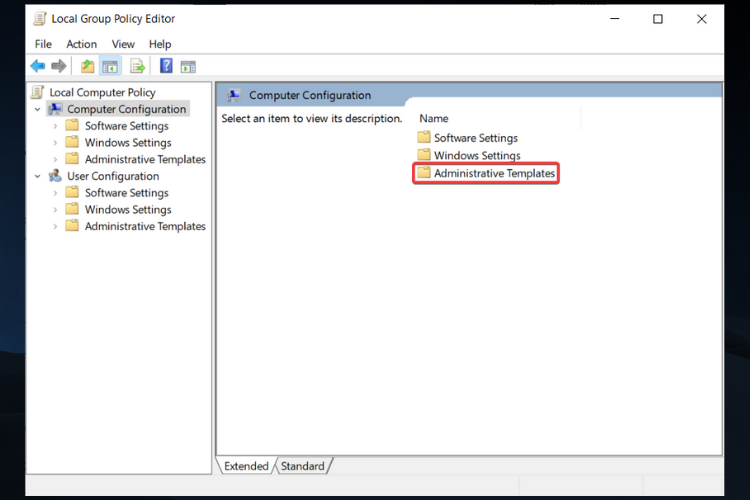Select Administrative Templates label under User Configuration
This screenshot has width=750, height=500.
pyautogui.click(x=145, y=226)
